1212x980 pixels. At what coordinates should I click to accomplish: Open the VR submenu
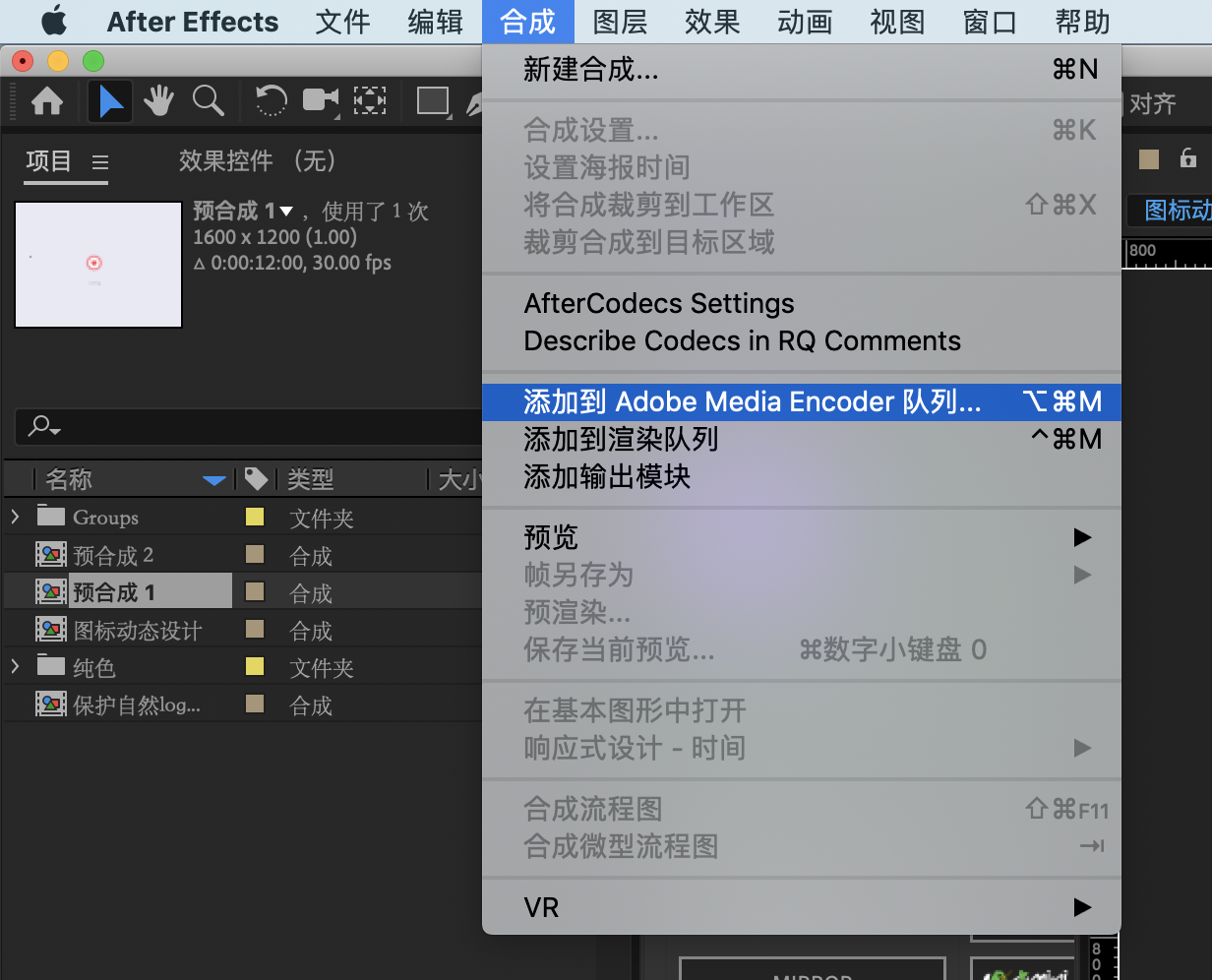(802, 907)
